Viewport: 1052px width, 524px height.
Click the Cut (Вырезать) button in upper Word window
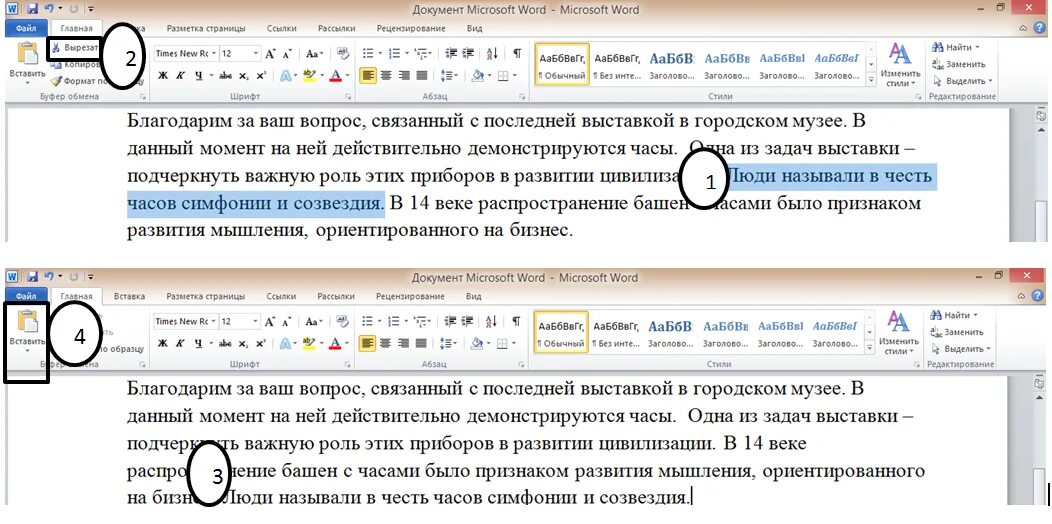pos(74,48)
